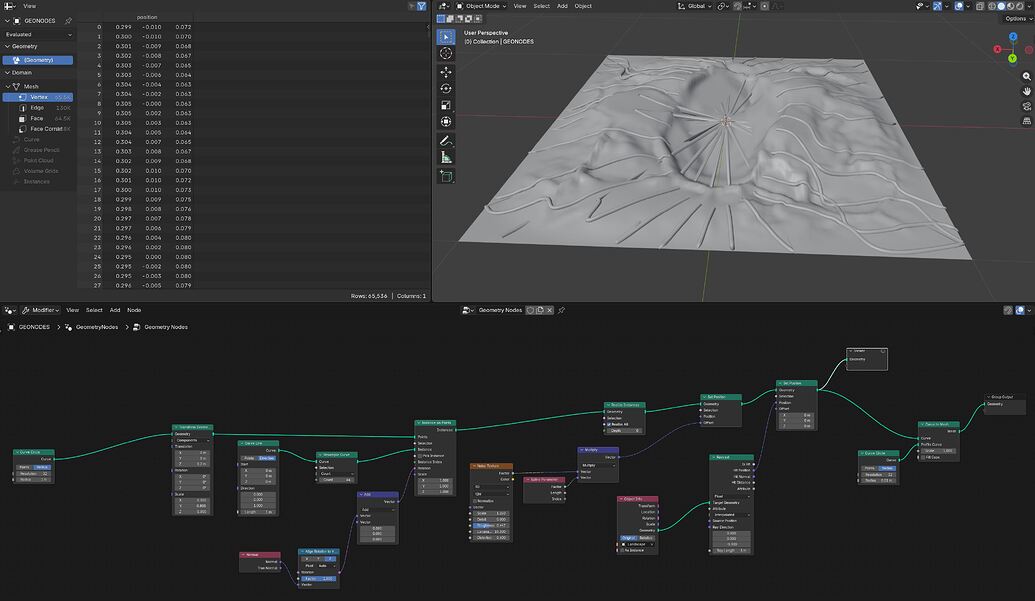1035x601 pixels.
Task: Click the position column header in spreadsheet
Action: tap(147, 17)
